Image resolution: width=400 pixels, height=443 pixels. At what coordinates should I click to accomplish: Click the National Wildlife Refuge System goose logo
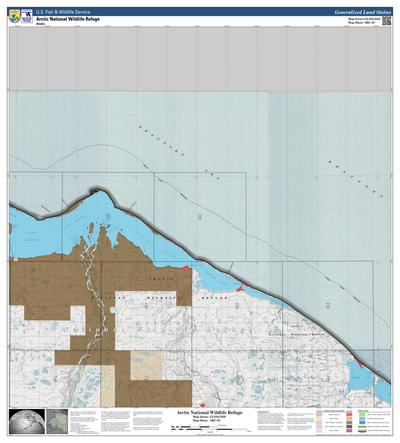click(x=27, y=16)
